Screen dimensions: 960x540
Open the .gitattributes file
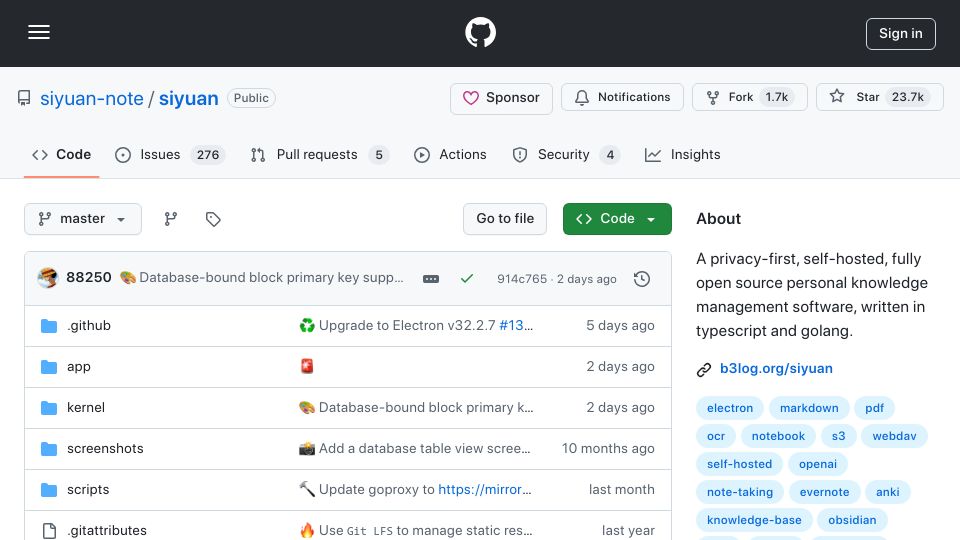[x=107, y=531]
